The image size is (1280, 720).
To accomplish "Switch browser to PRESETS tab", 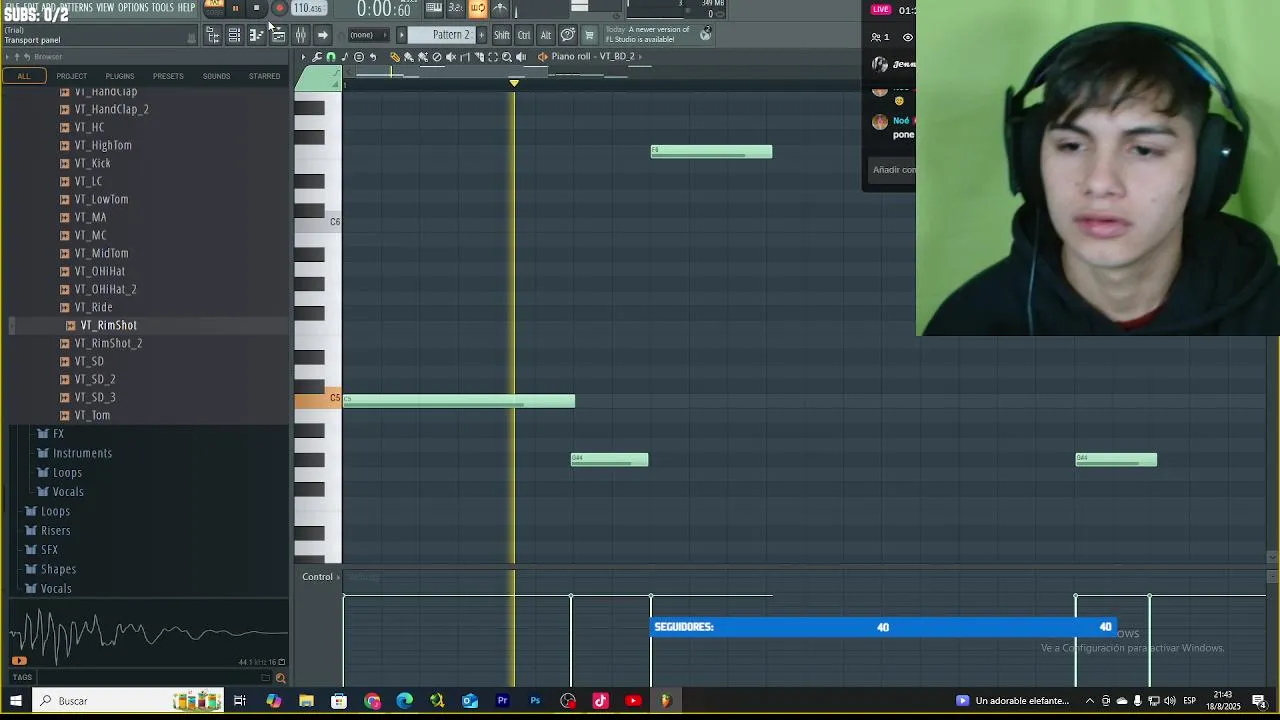I will 168,76.
